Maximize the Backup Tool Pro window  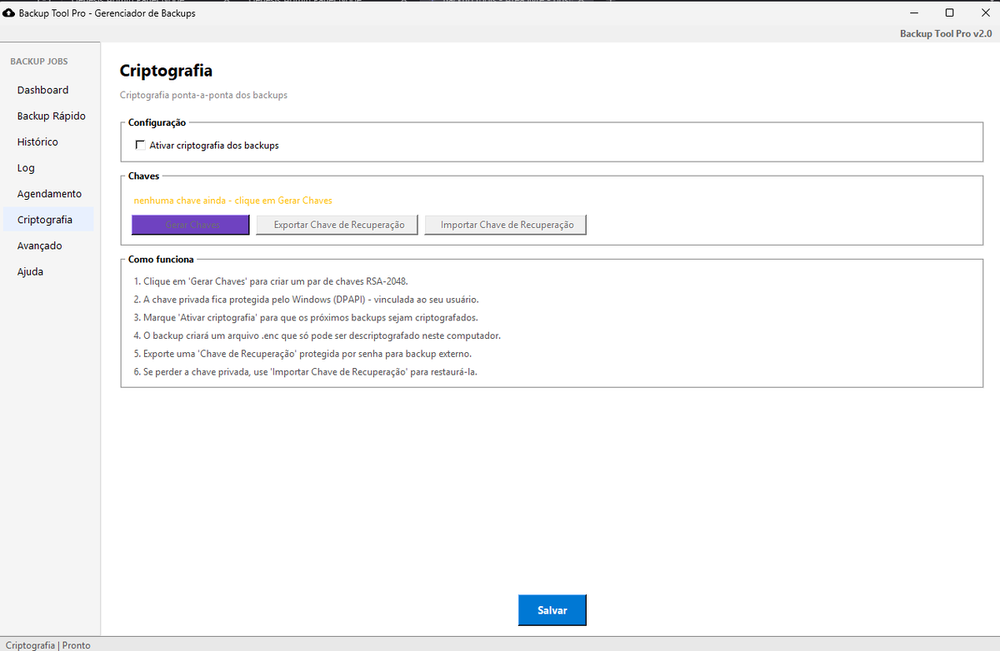pos(950,13)
